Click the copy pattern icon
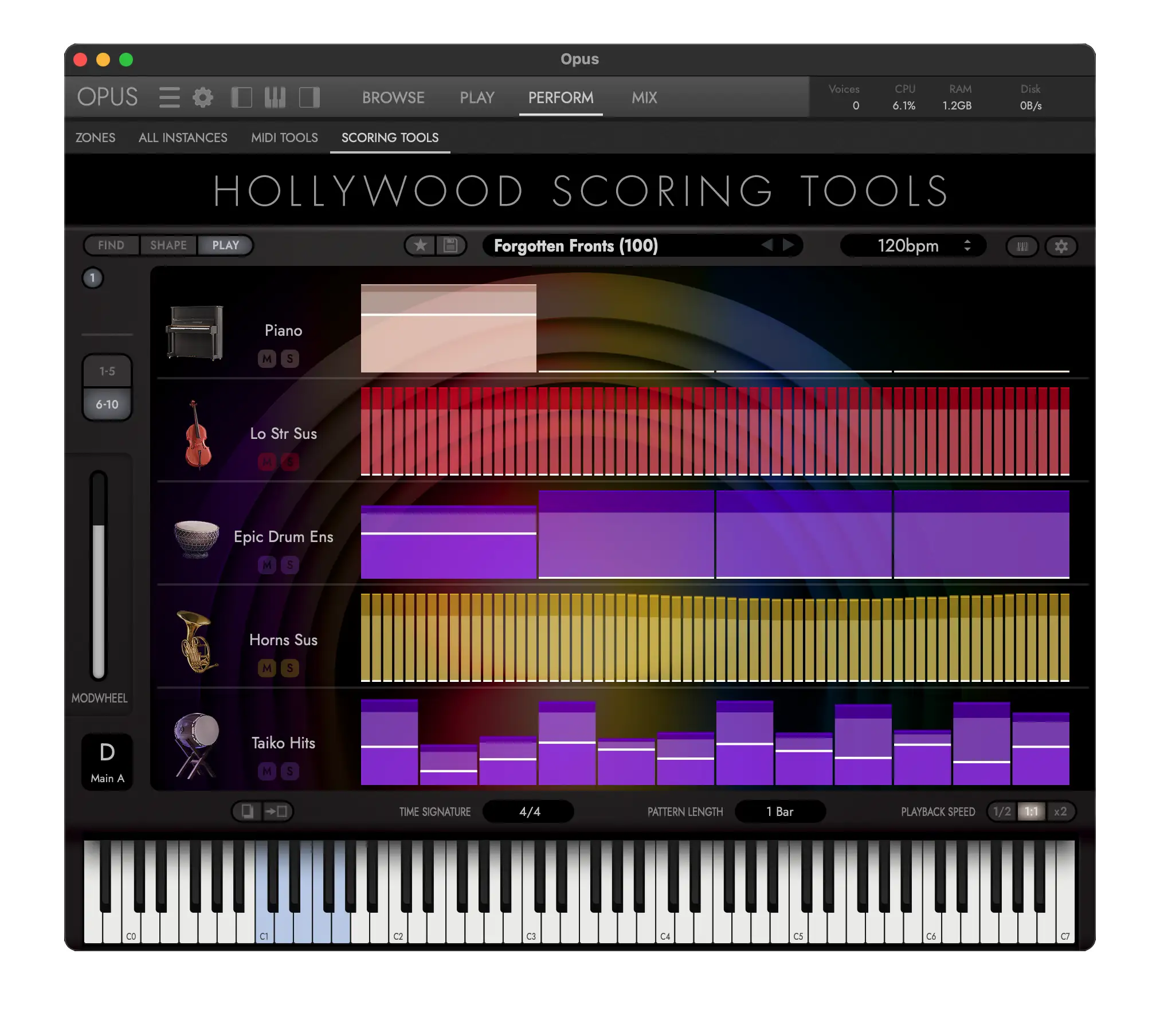The width and height of the screenshot is (1160, 1036). pyautogui.click(x=247, y=811)
